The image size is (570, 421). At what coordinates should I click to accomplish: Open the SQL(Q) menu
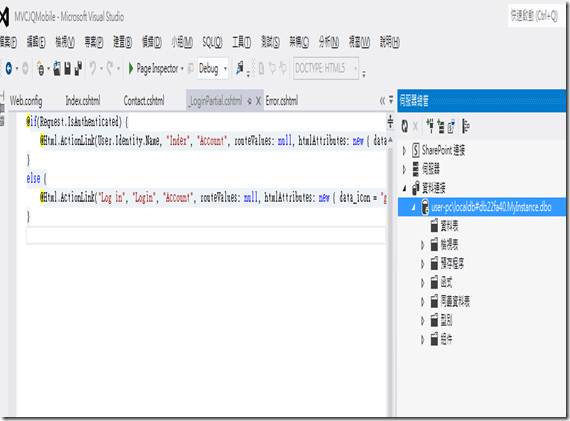click(x=212, y=42)
